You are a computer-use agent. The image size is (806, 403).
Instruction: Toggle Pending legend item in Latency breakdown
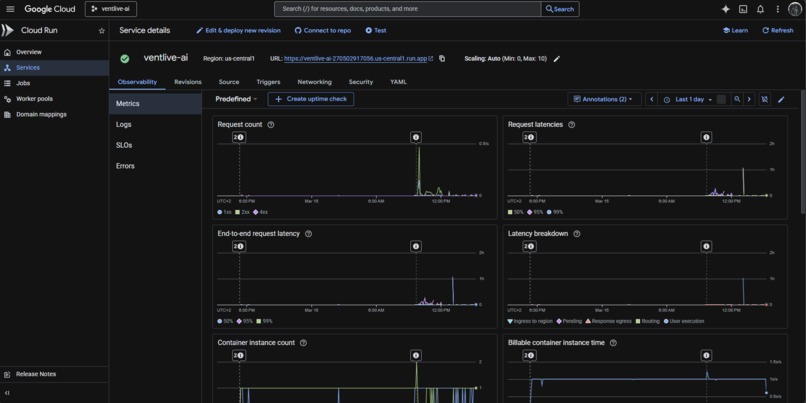tap(569, 321)
